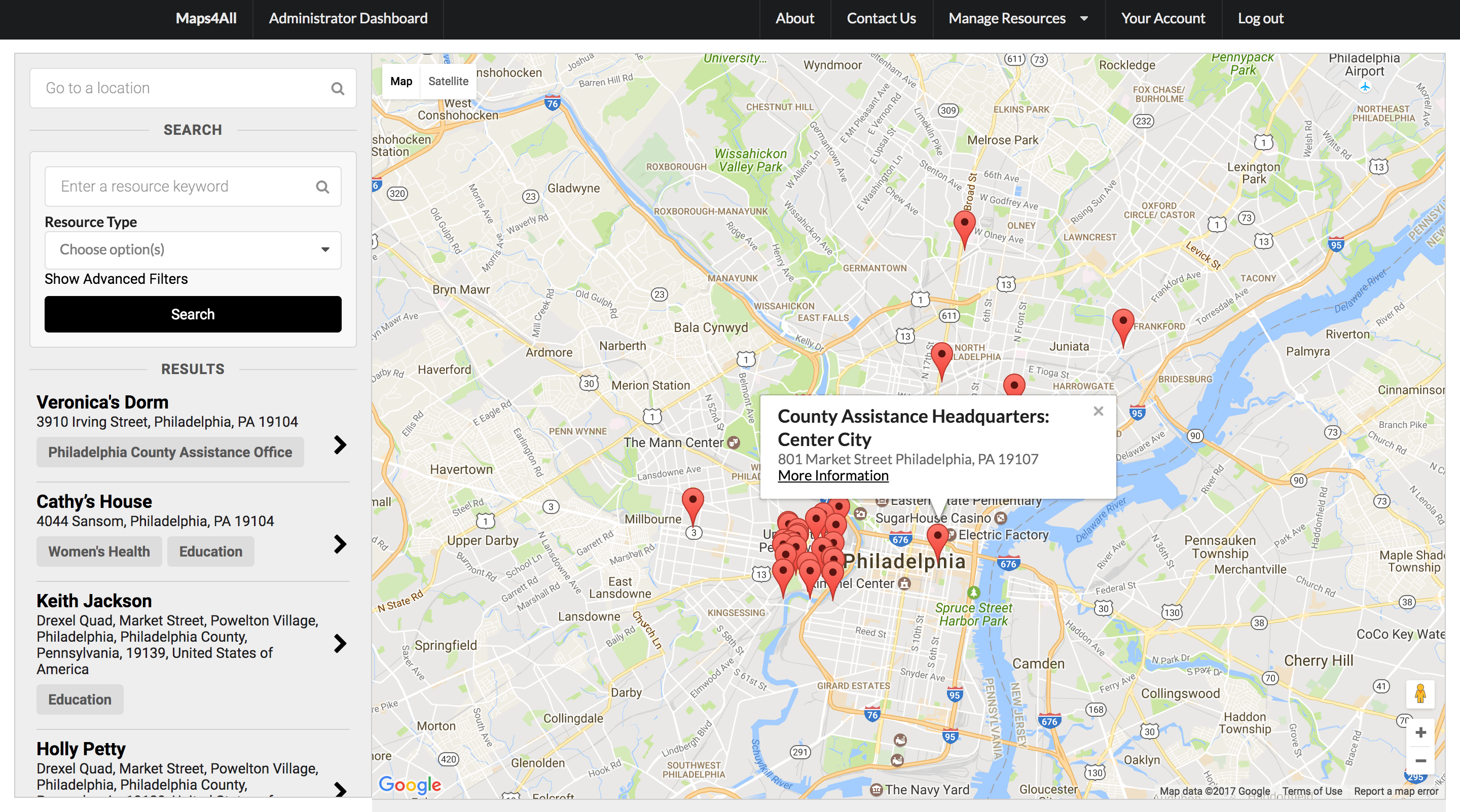
Task: Expand Veronica's Dorm result arrow
Action: click(x=340, y=445)
